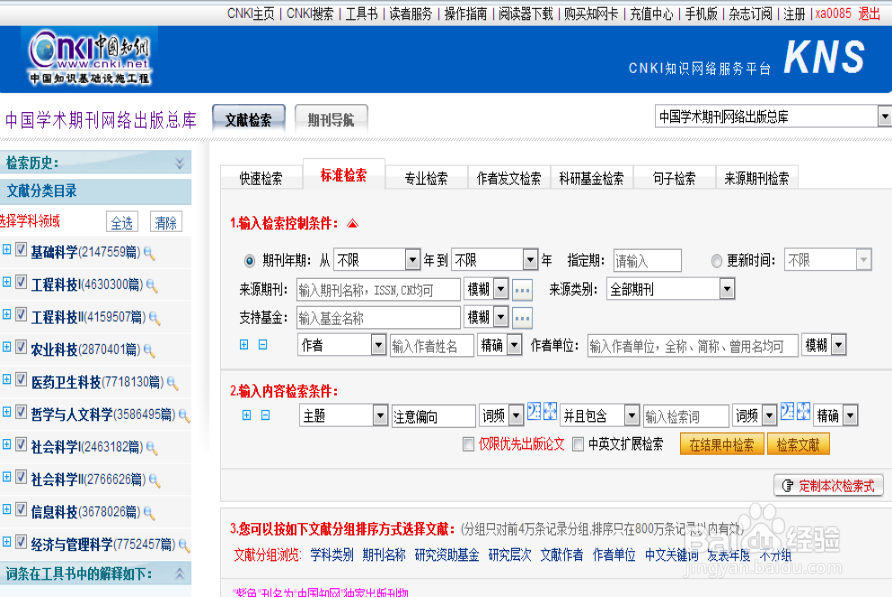Click the magnifier icon next to 信息科技

(150, 513)
